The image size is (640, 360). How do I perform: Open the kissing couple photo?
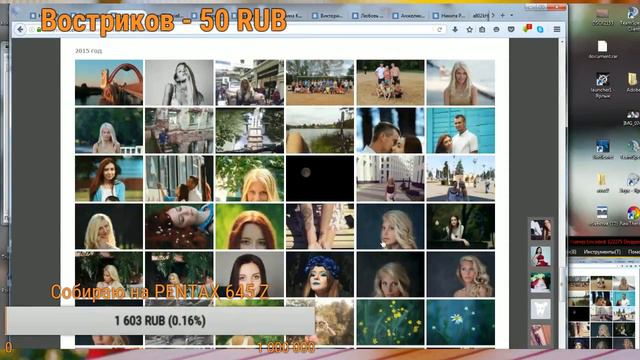pos(390,131)
